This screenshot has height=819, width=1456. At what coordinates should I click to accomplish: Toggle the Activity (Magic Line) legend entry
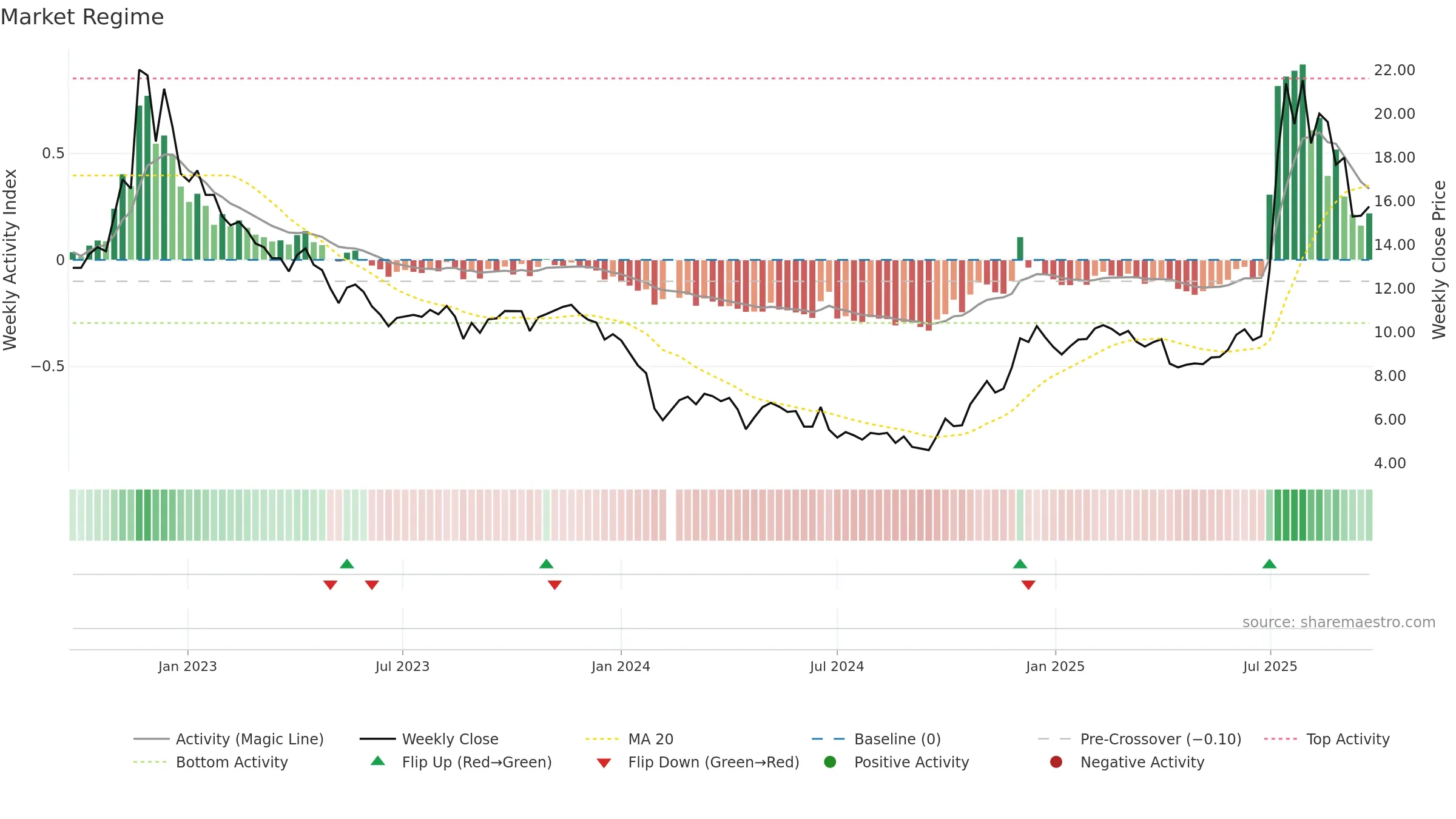coord(229,739)
